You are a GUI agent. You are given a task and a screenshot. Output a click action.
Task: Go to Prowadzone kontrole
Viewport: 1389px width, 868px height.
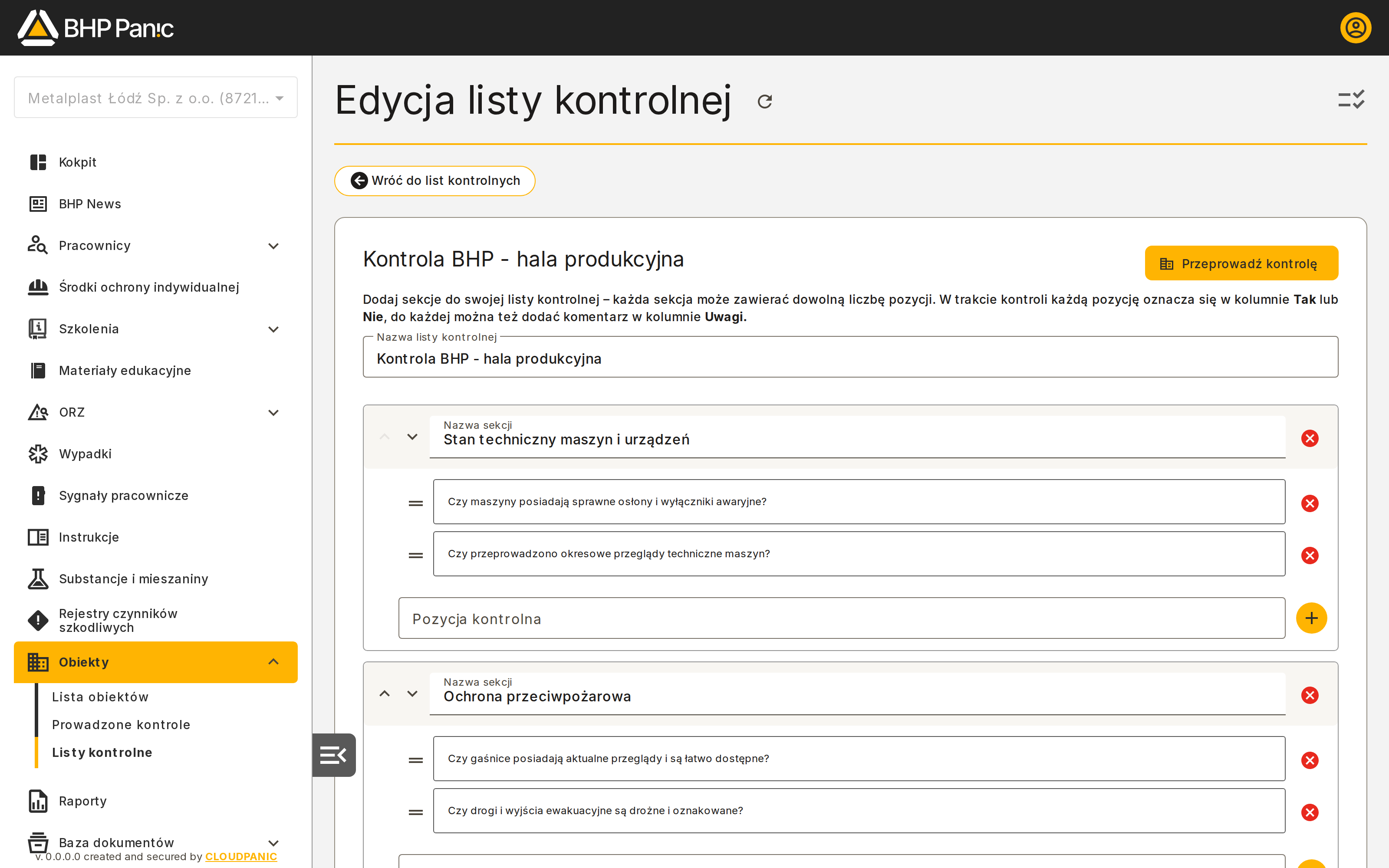121,724
